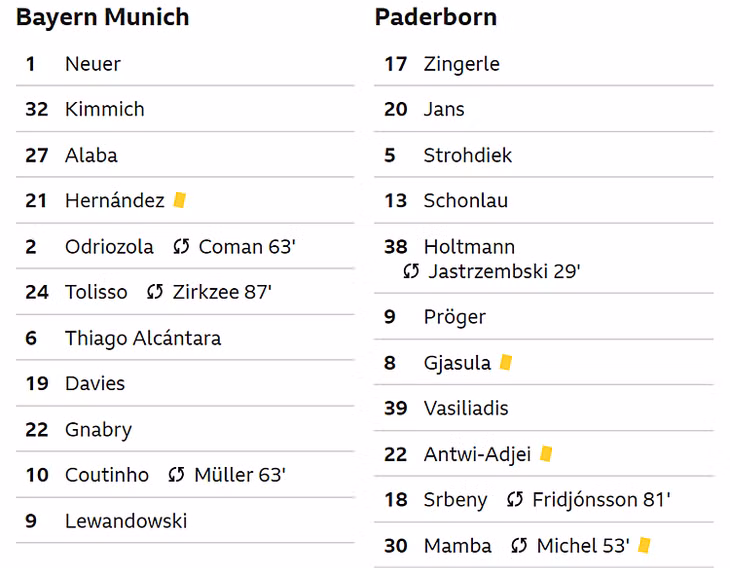Click player name Thiago Alcántara
This screenshot has height=568, width=730.
coord(143,338)
